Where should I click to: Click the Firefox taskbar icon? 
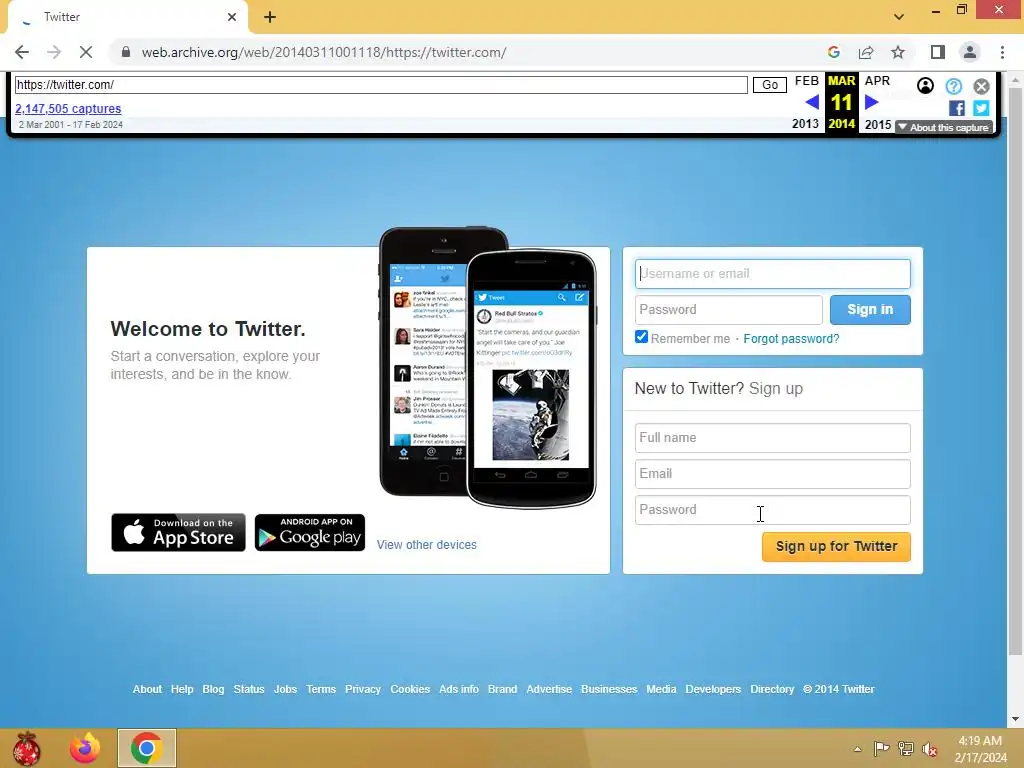point(85,748)
